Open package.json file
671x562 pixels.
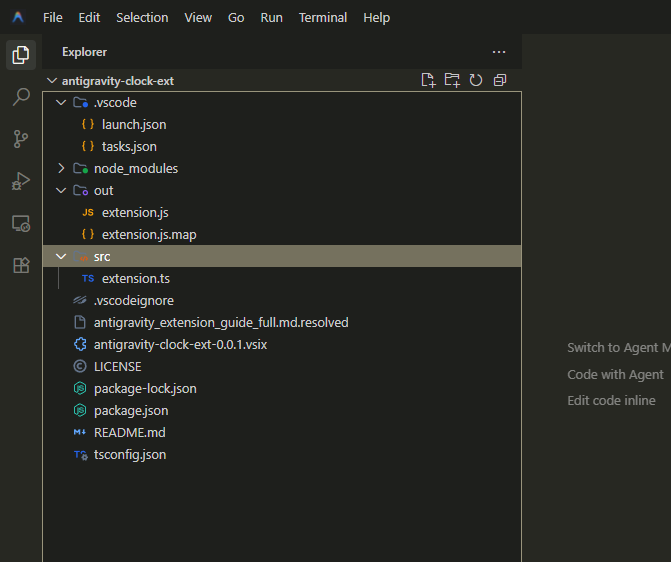pyautogui.click(x=131, y=411)
